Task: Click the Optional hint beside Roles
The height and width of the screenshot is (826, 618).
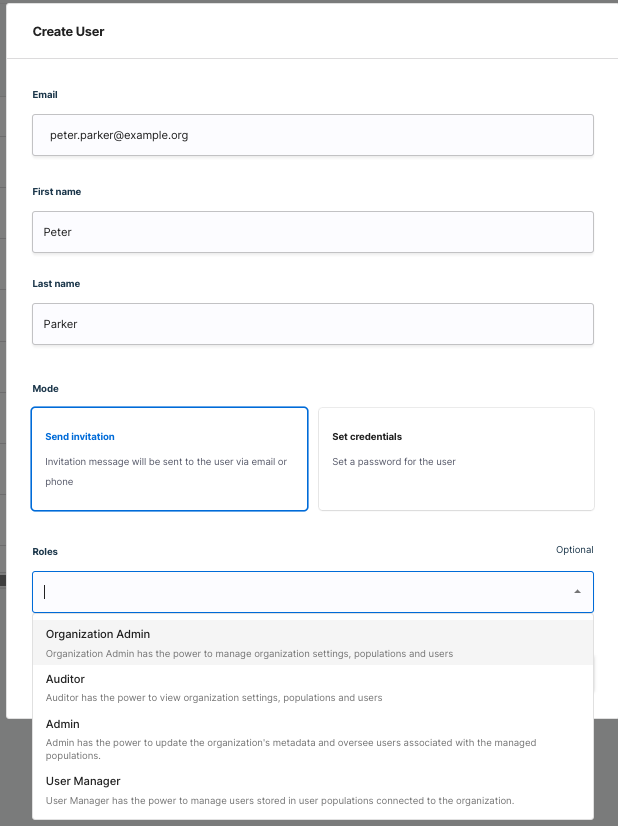Action: 574,550
